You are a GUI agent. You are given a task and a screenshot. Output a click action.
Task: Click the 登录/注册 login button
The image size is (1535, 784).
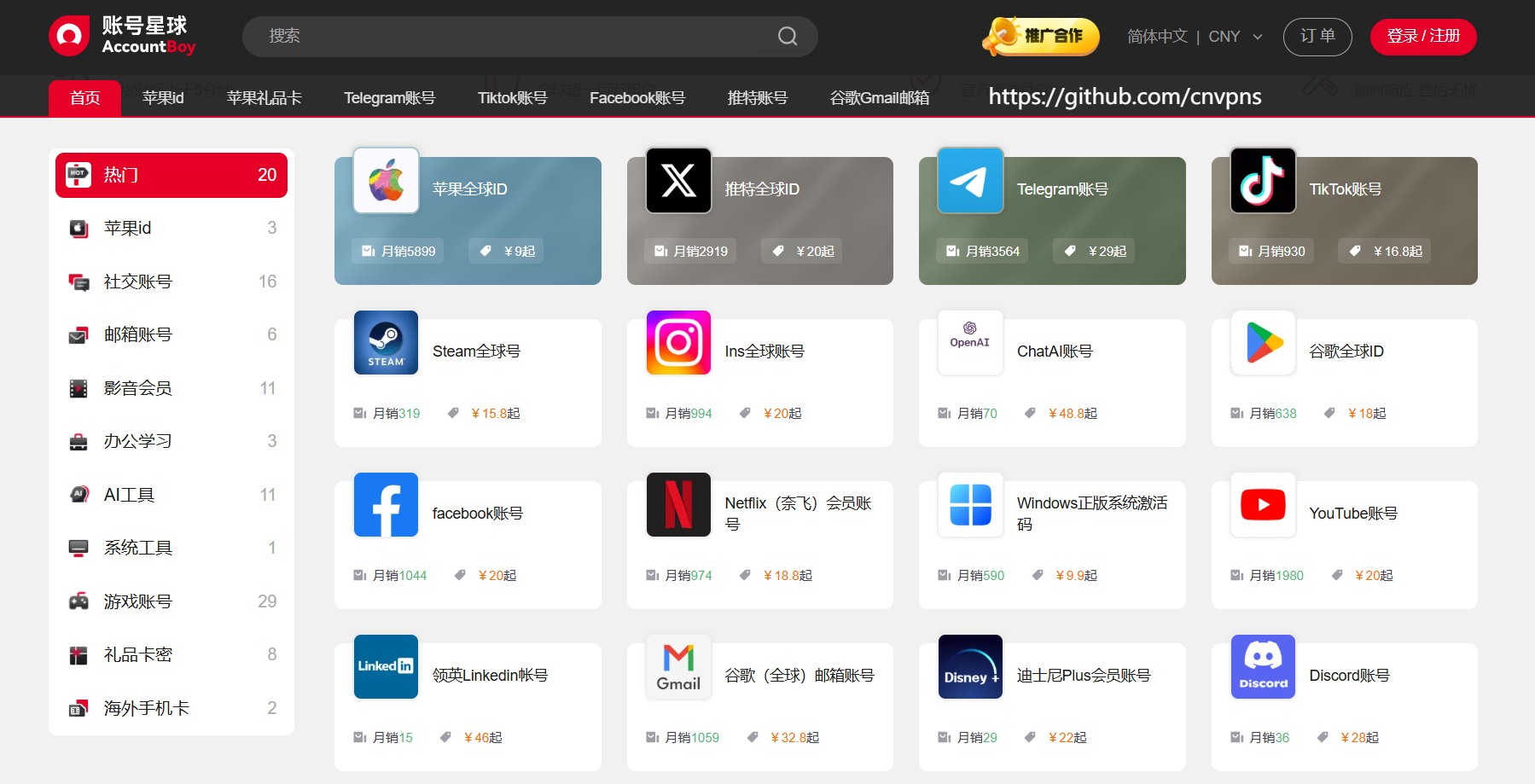pyautogui.click(x=1423, y=37)
